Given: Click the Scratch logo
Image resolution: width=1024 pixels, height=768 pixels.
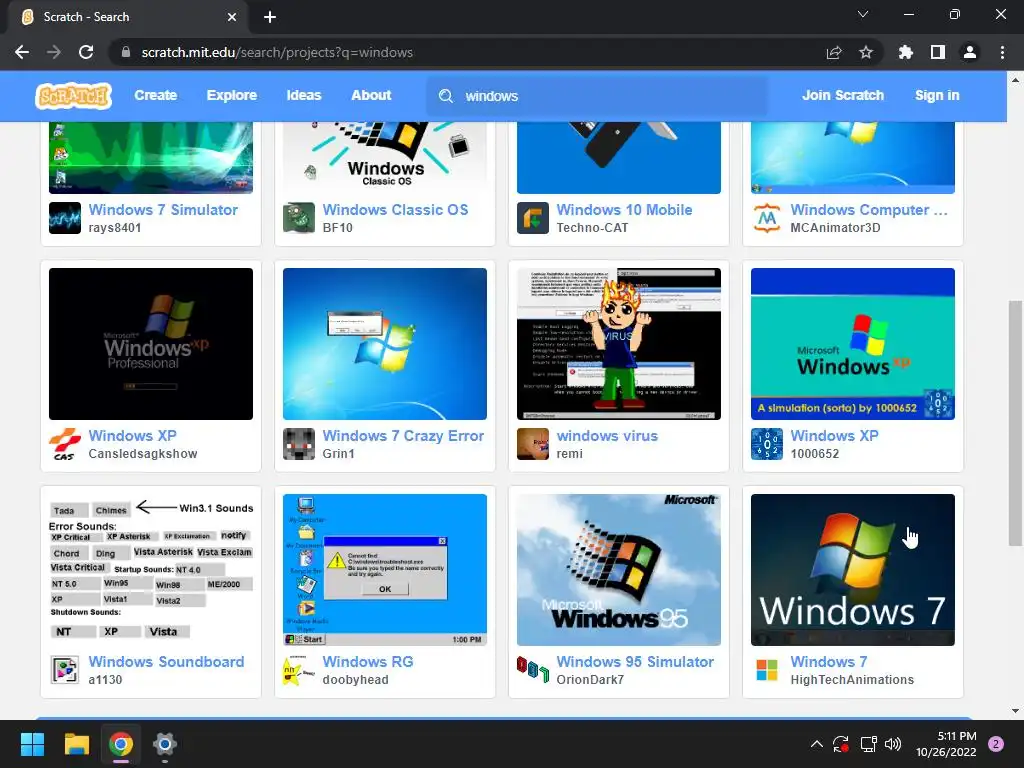Looking at the screenshot, I should pos(73,96).
